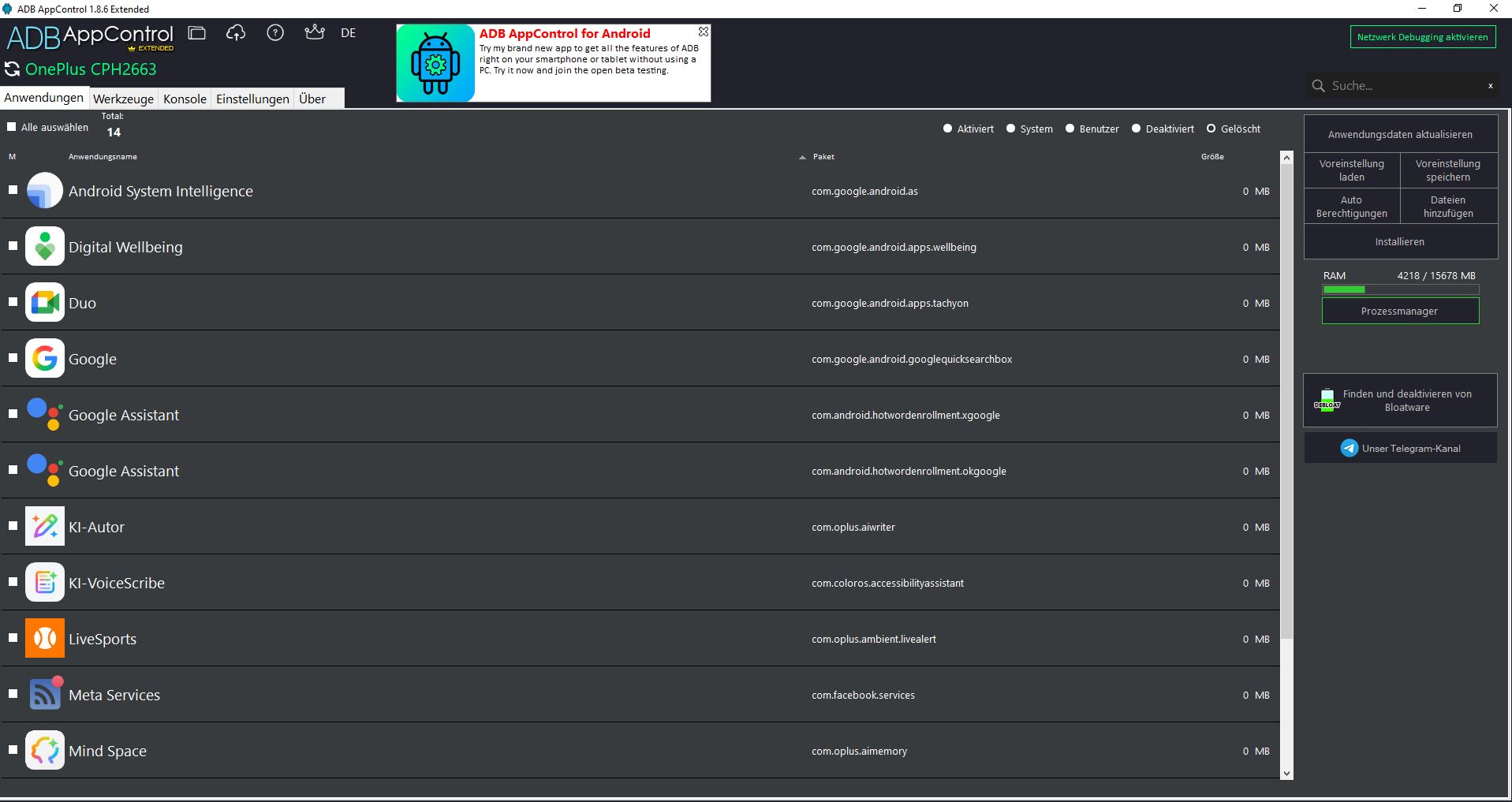Click Dateien hinzufügen button
This screenshot has width=1512, height=802.
[x=1448, y=207]
